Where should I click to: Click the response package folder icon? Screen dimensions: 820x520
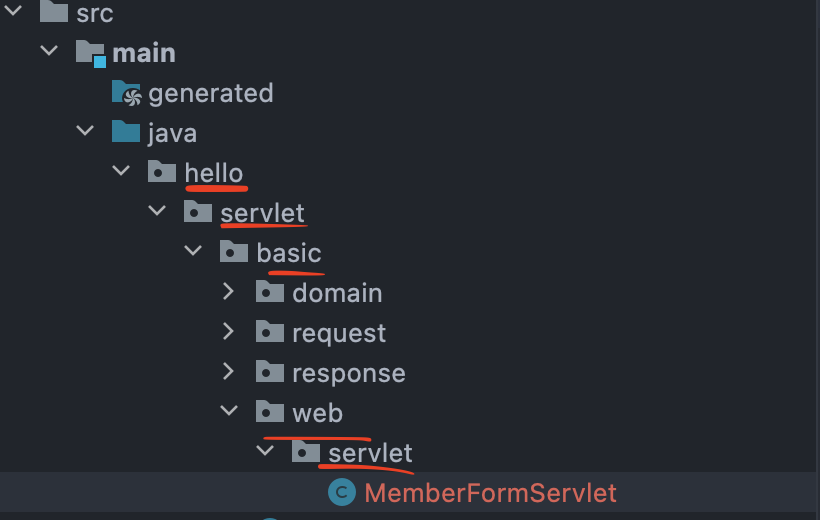click(270, 371)
